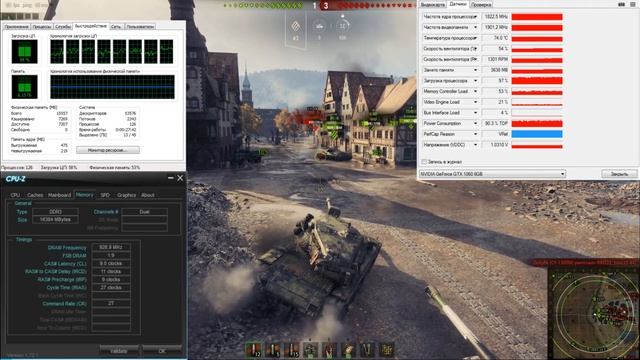The image size is (640, 360).
Task: Click the Закрыть button in GPU-Z
Action: tap(619, 174)
